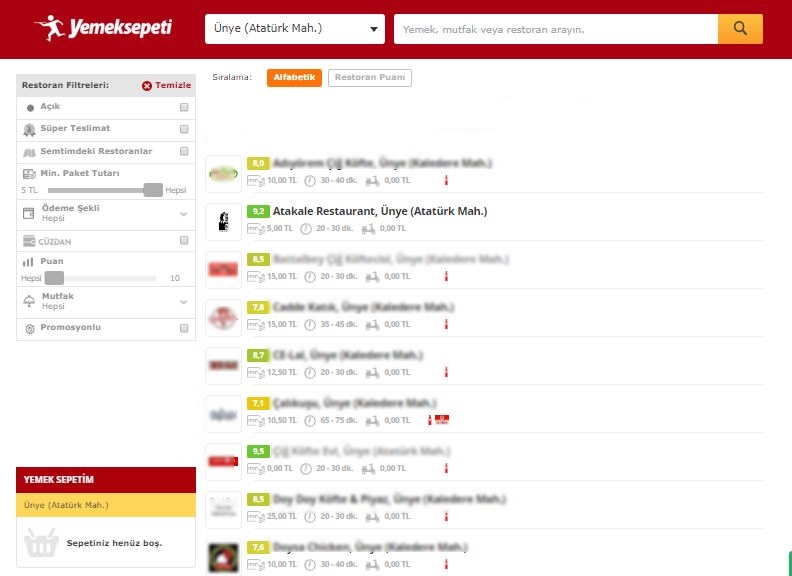The height and width of the screenshot is (576, 792).
Task: Open Atakale Restaurant, Ünye (Atatürk Mah.)
Action: 380,211
